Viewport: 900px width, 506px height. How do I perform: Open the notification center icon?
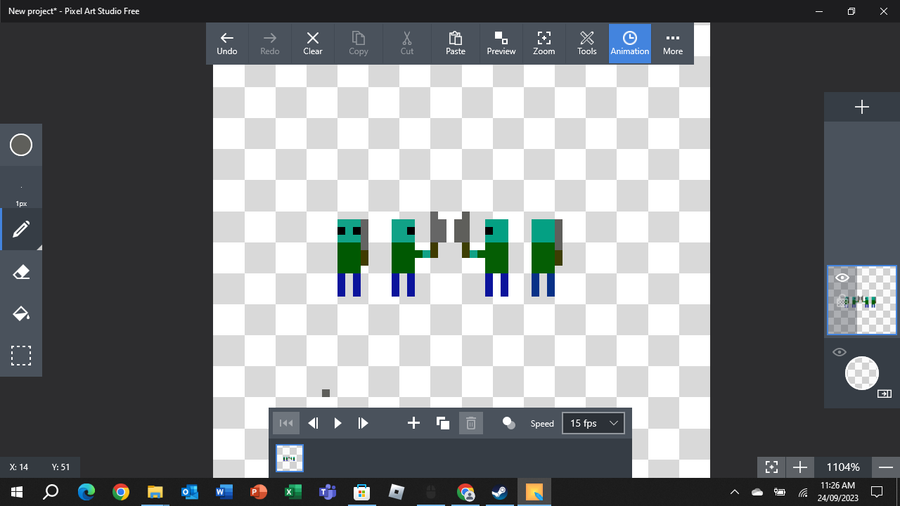[x=876, y=492]
